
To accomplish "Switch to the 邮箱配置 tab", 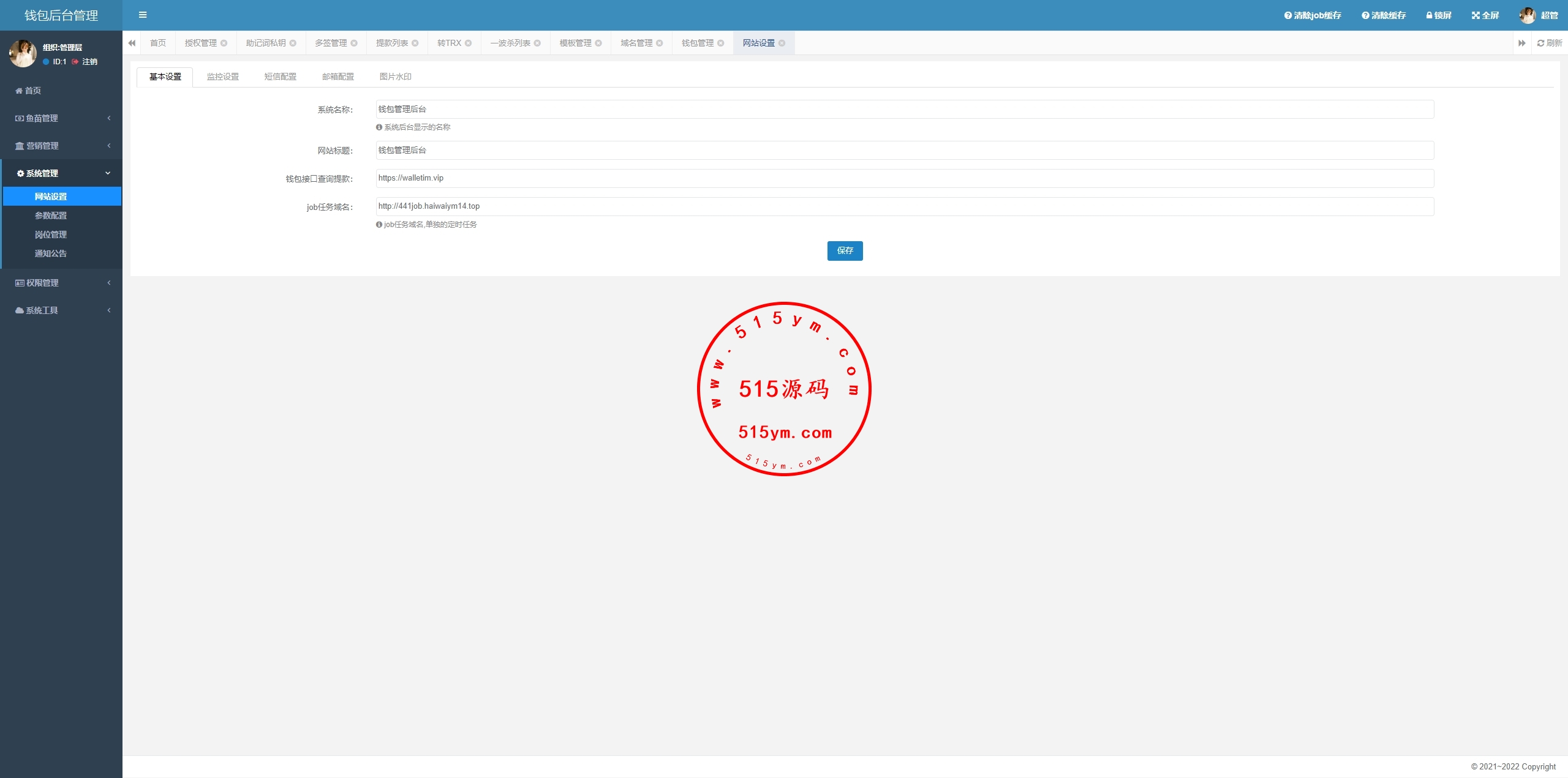I will [338, 77].
